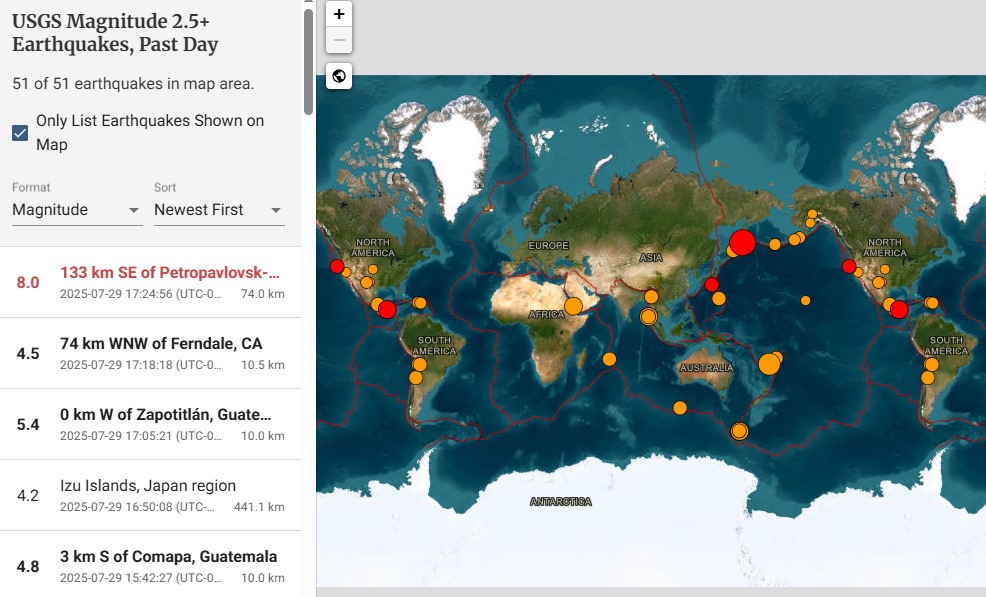Click the ringed orange marker south of New Zealand
This screenshot has width=986, height=597.
point(740,431)
